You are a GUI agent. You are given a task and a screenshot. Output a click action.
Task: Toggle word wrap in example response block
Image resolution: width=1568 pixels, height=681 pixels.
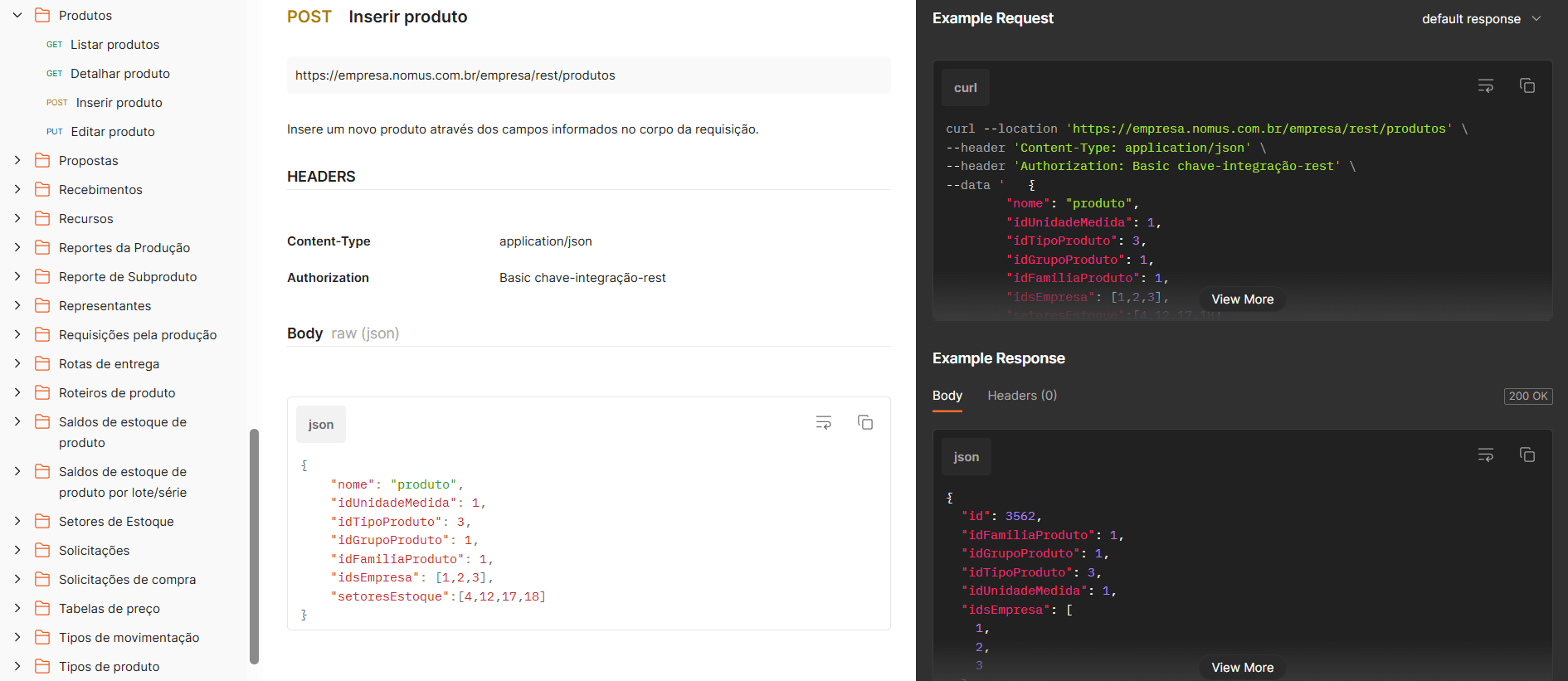1485,455
